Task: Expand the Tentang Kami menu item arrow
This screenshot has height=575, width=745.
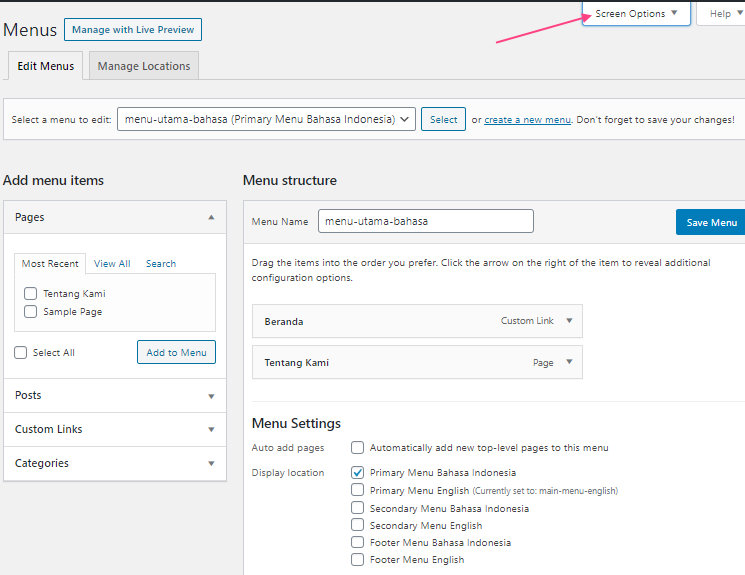Action: click(x=569, y=362)
